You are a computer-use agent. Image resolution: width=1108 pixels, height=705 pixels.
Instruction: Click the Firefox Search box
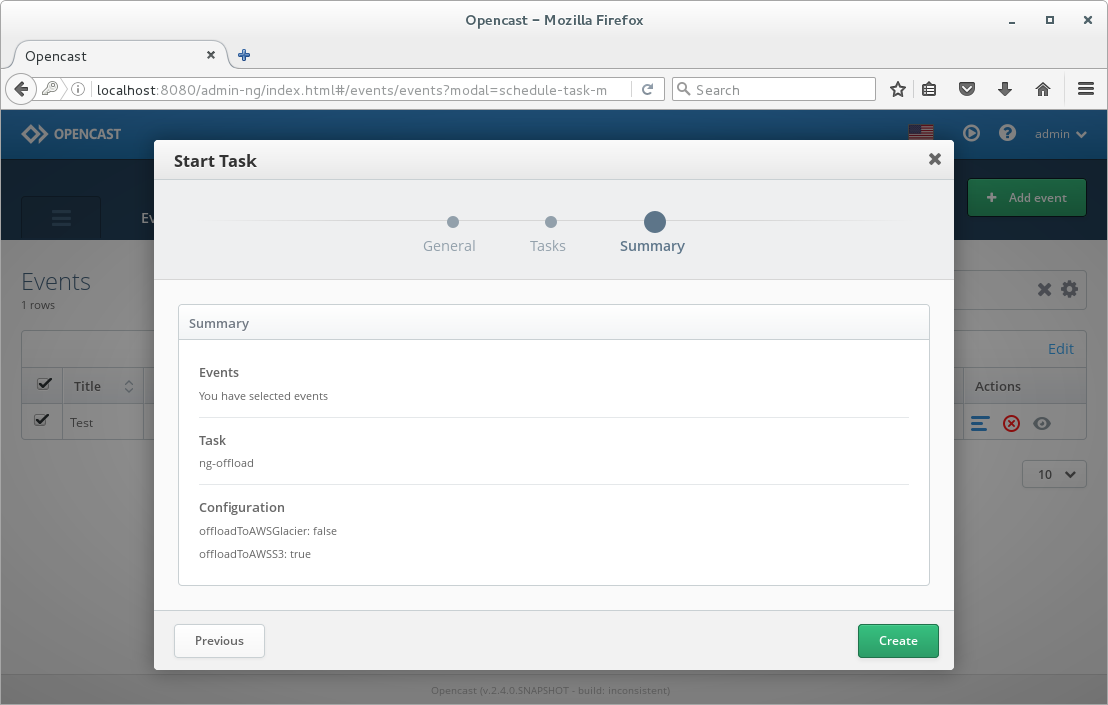coord(774,90)
